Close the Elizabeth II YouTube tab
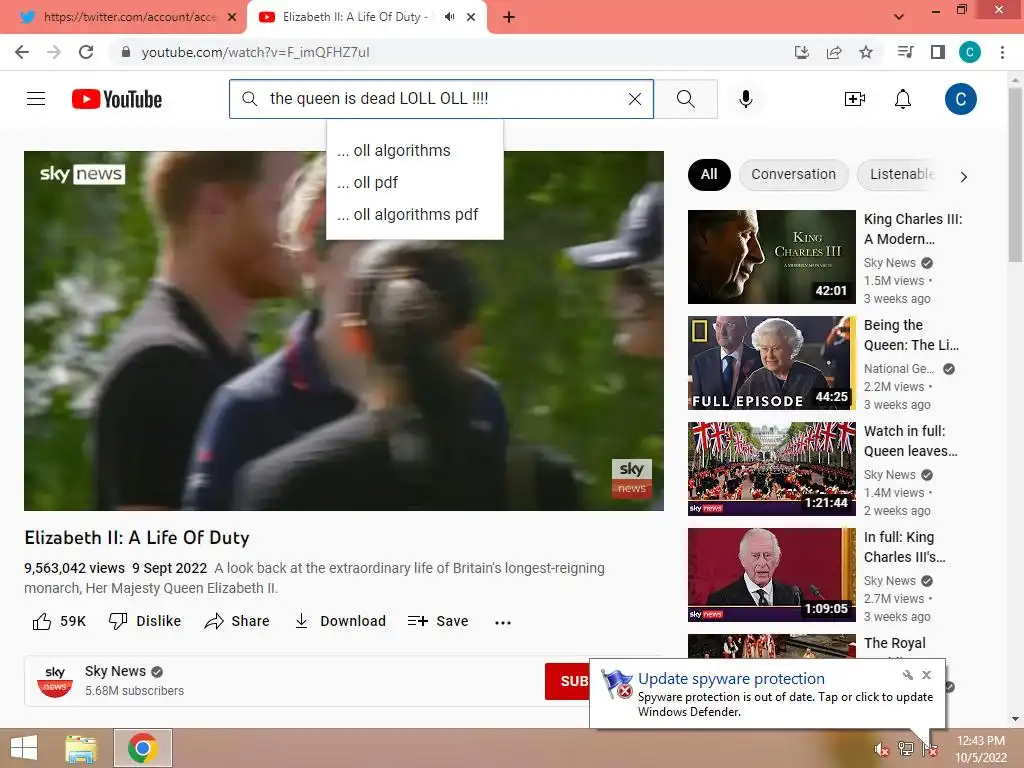 [x=471, y=17]
